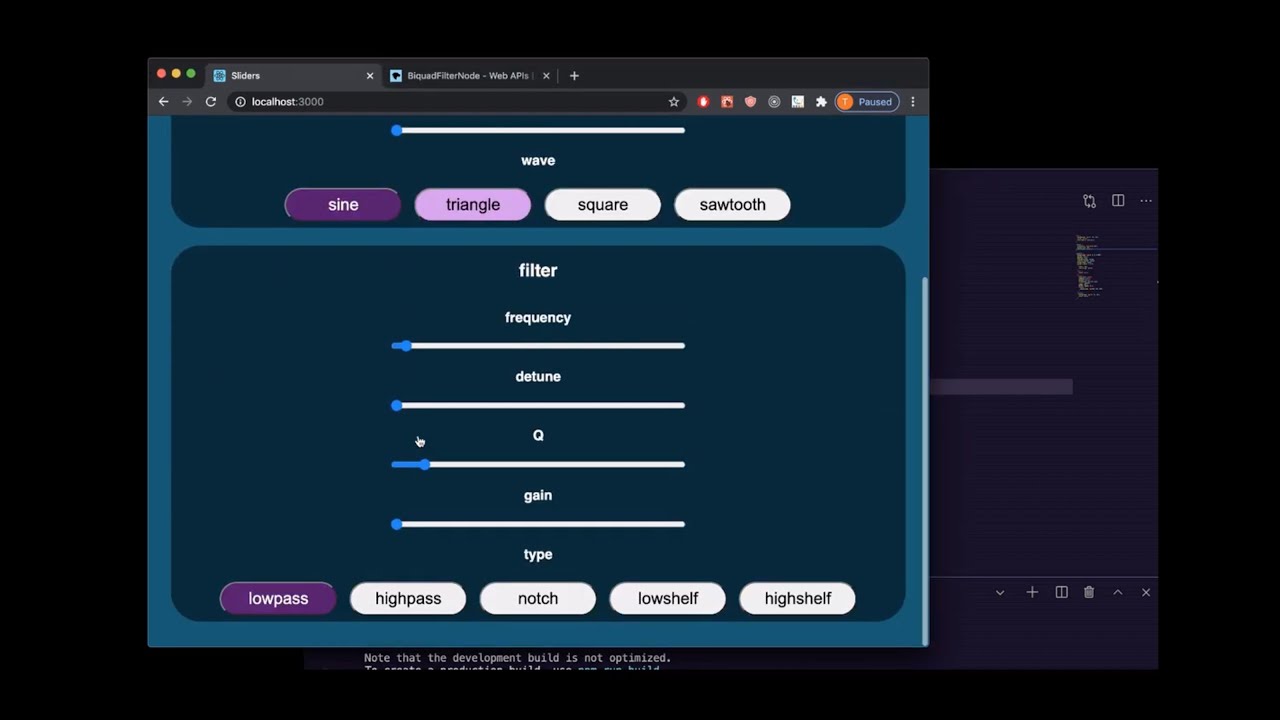
Task: Open the Extensions puzzle menu
Action: (821, 101)
